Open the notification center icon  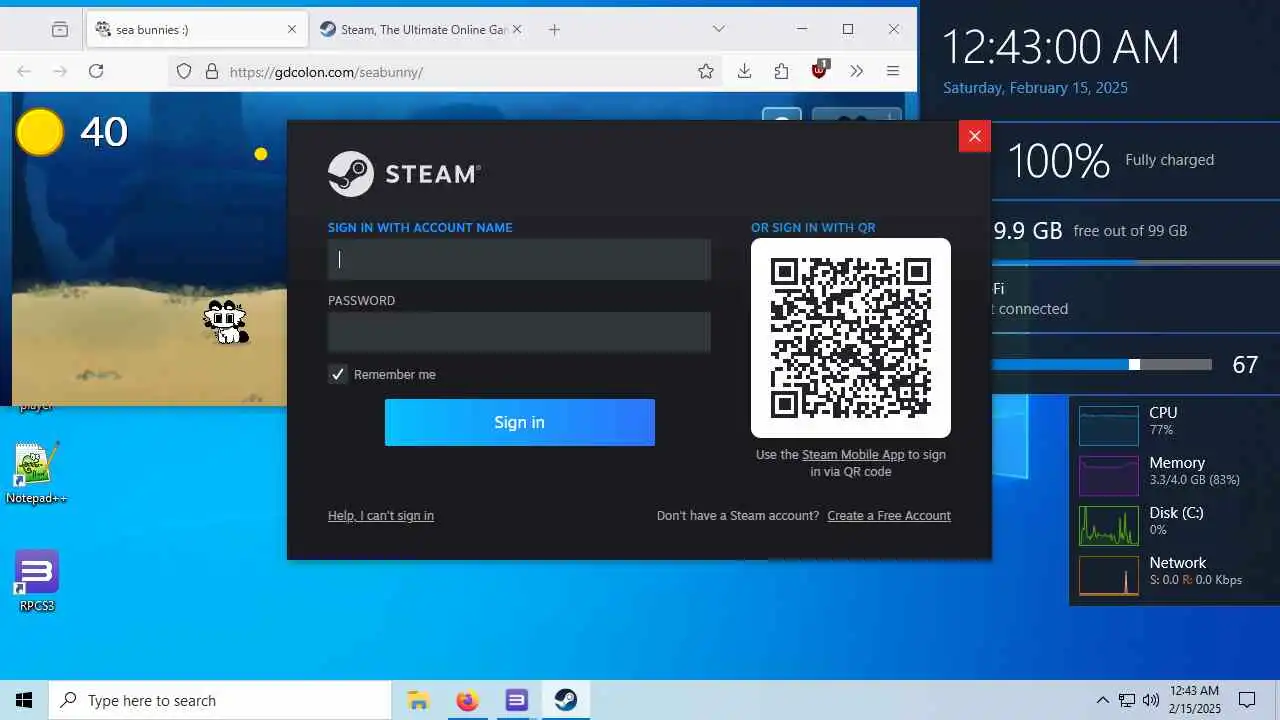tap(1247, 700)
